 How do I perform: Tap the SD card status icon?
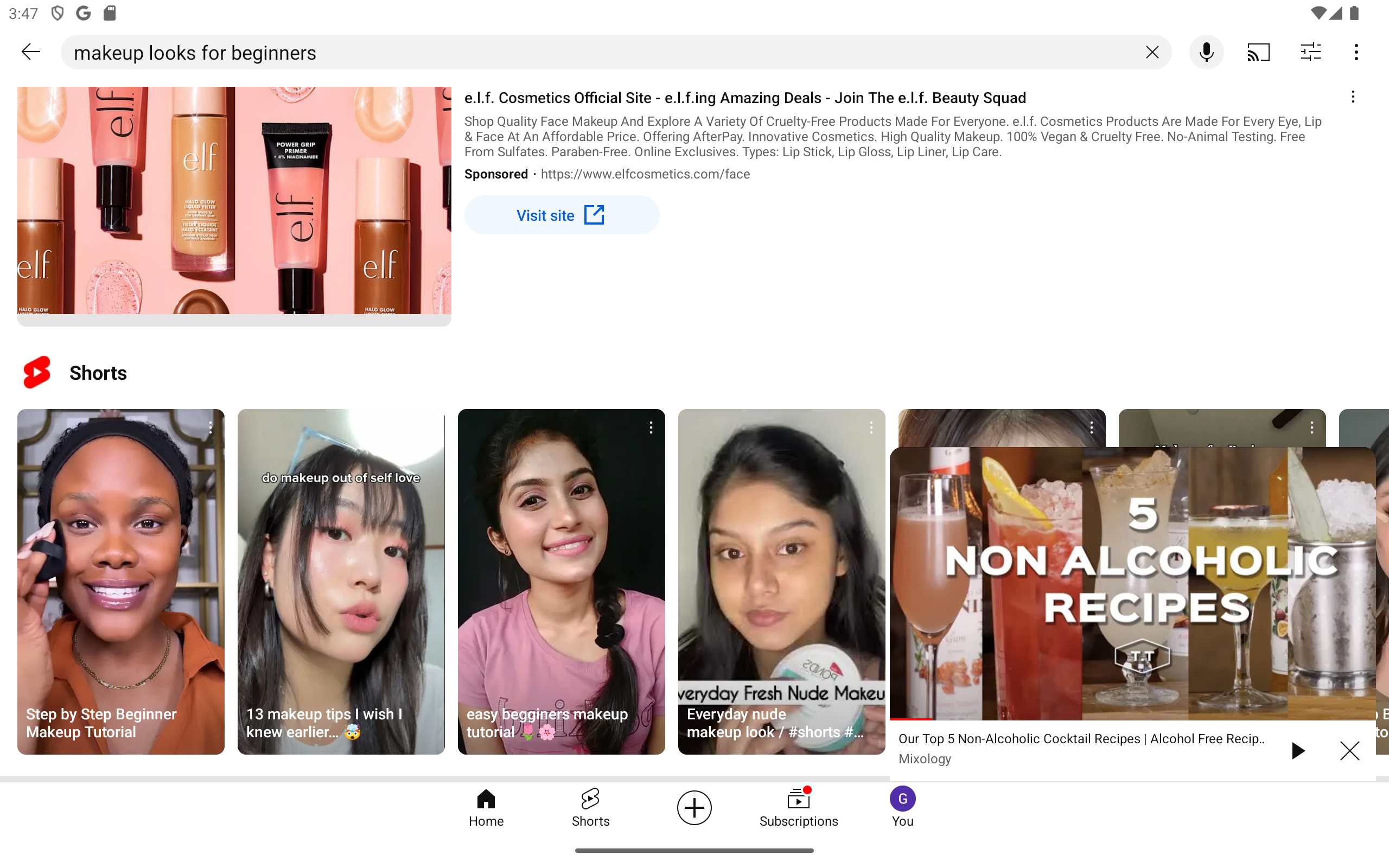(110, 13)
